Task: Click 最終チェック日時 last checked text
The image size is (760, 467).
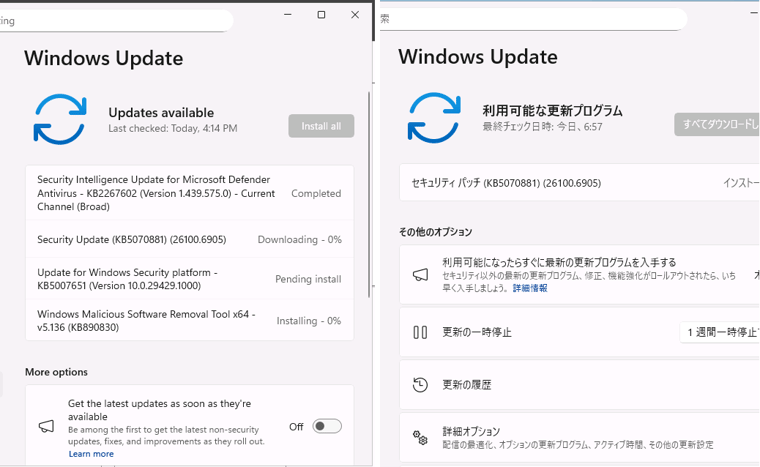Action: coord(542,127)
